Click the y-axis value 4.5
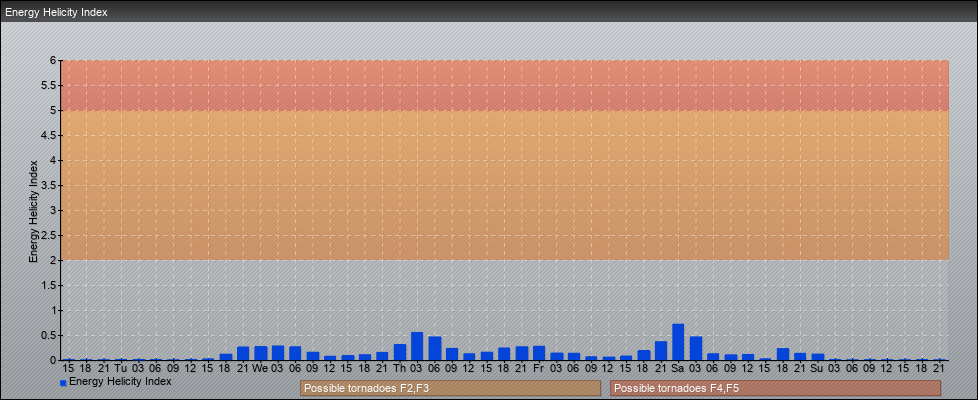This screenshot has width=978, height=400. [49, 135]
